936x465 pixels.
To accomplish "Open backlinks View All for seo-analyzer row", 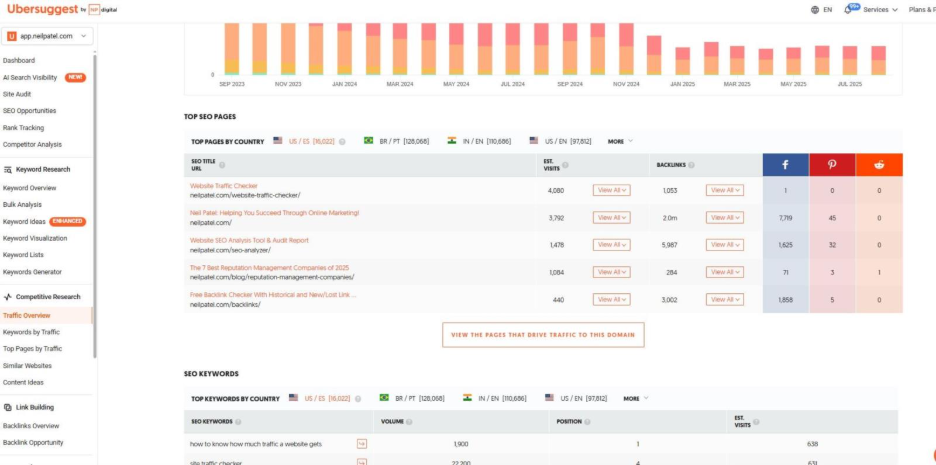I will (x=725, y=245).
